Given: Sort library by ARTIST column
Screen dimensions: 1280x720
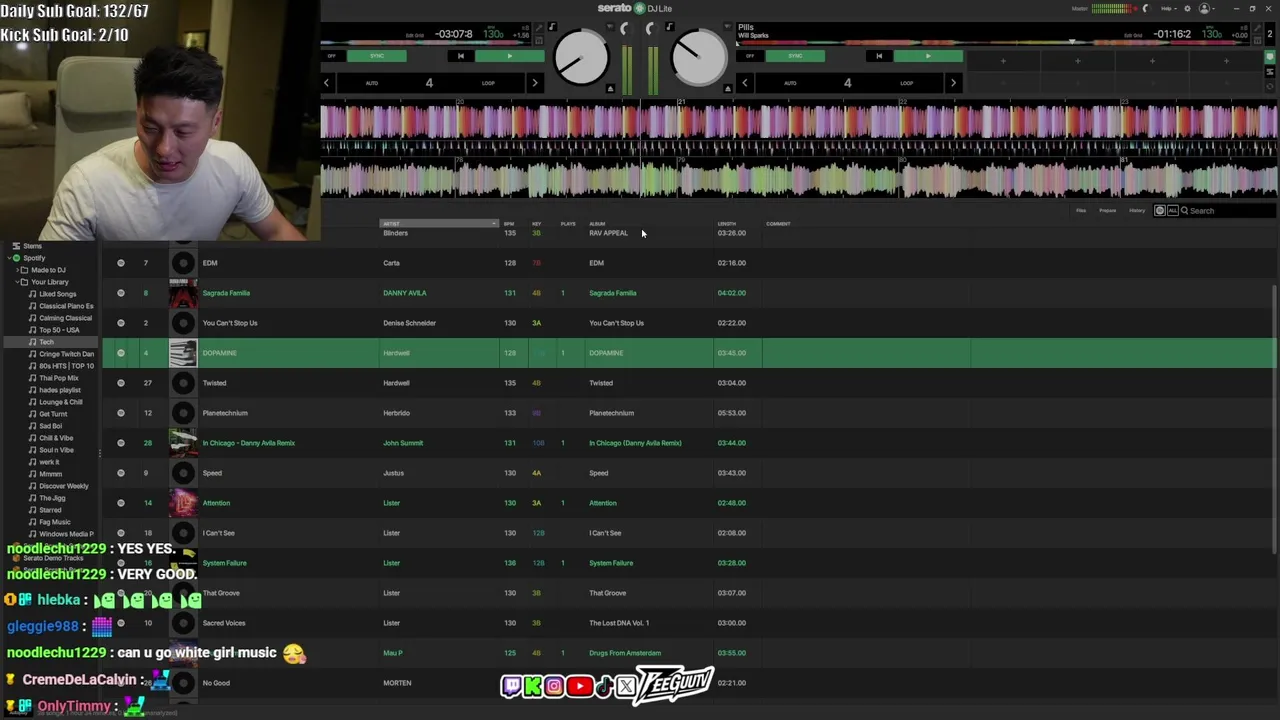Looking at the screenshot, I should [x=438, y=224].
